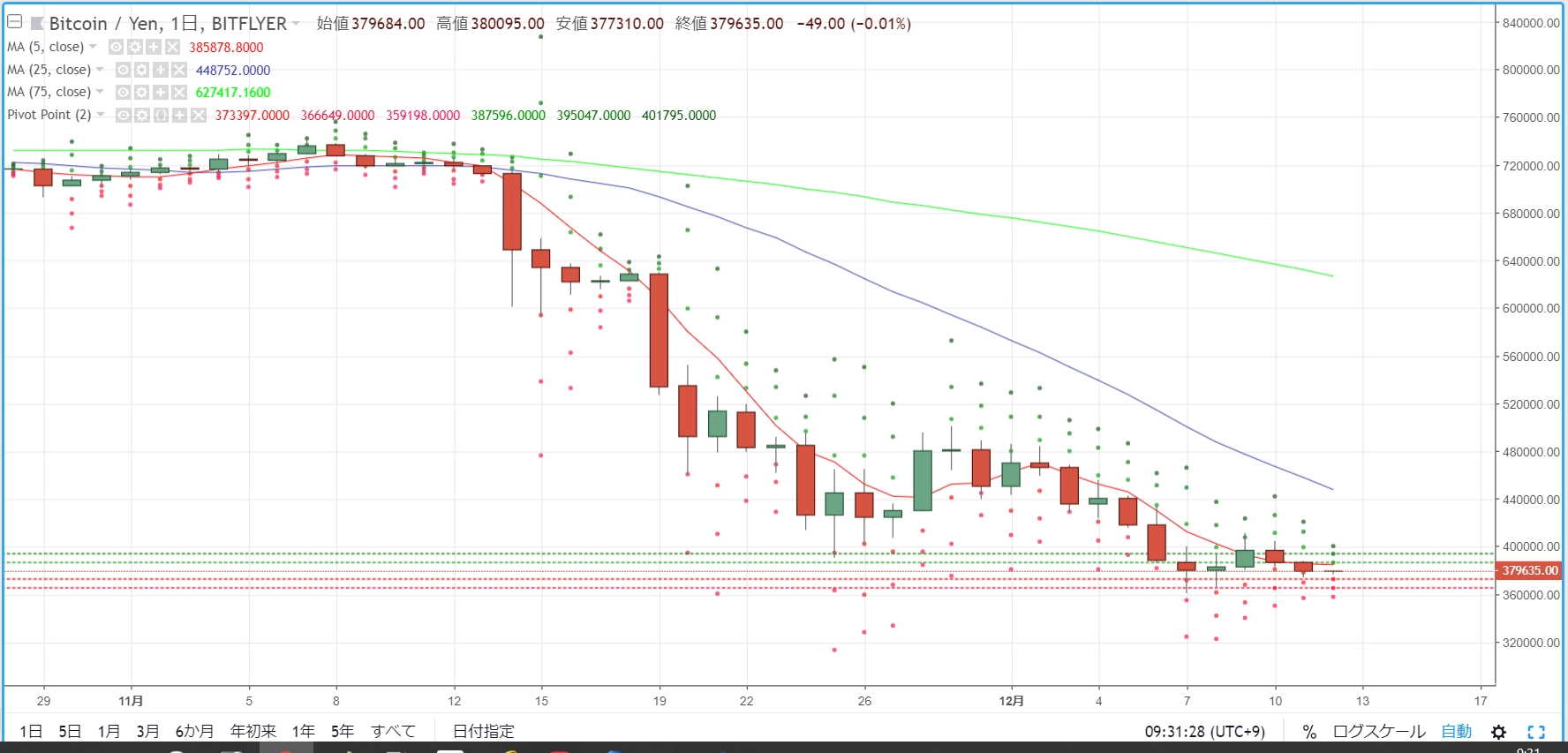Viewport: 1568px width, 753px height.
Task: Click the 379635.00 current price label
Action: (x=1530, y=570)
